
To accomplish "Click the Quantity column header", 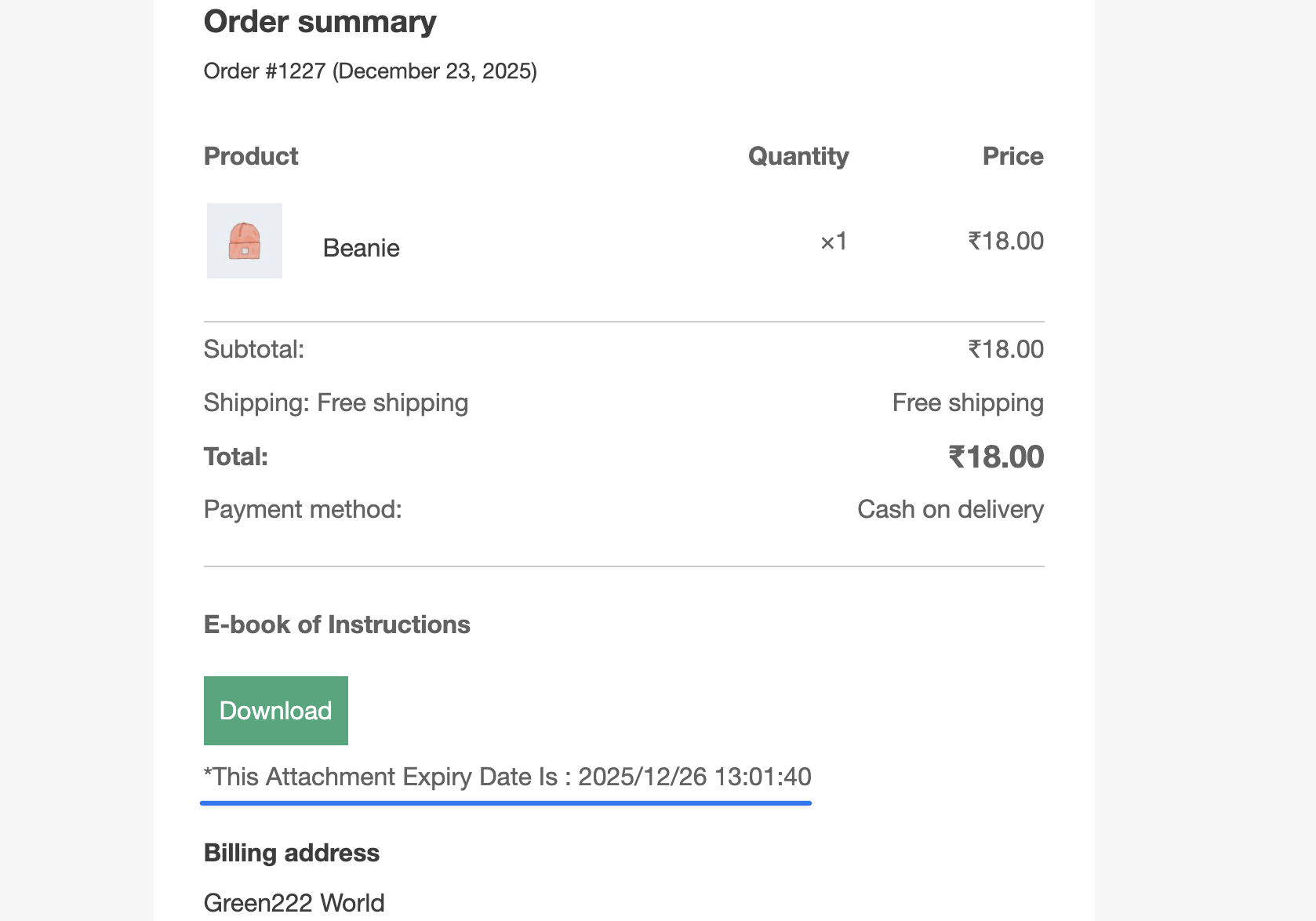I will tap(798, 156).
